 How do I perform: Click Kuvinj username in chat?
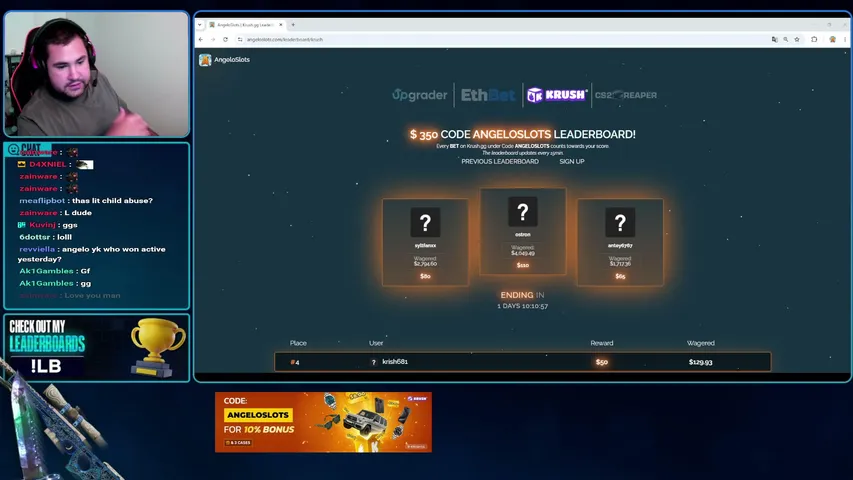(x=42, y=225)
